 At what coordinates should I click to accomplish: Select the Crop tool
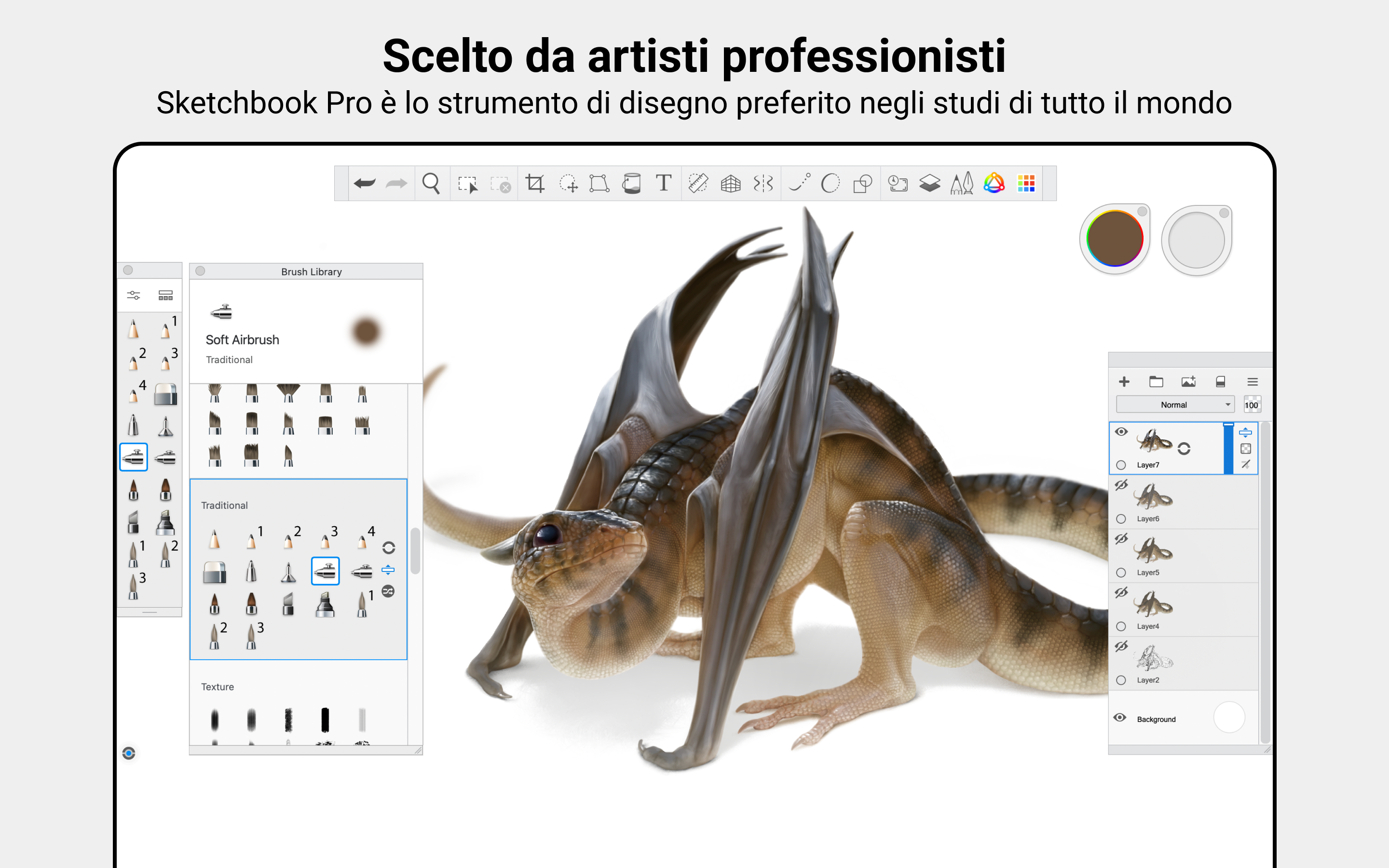[x=535, y=184]
